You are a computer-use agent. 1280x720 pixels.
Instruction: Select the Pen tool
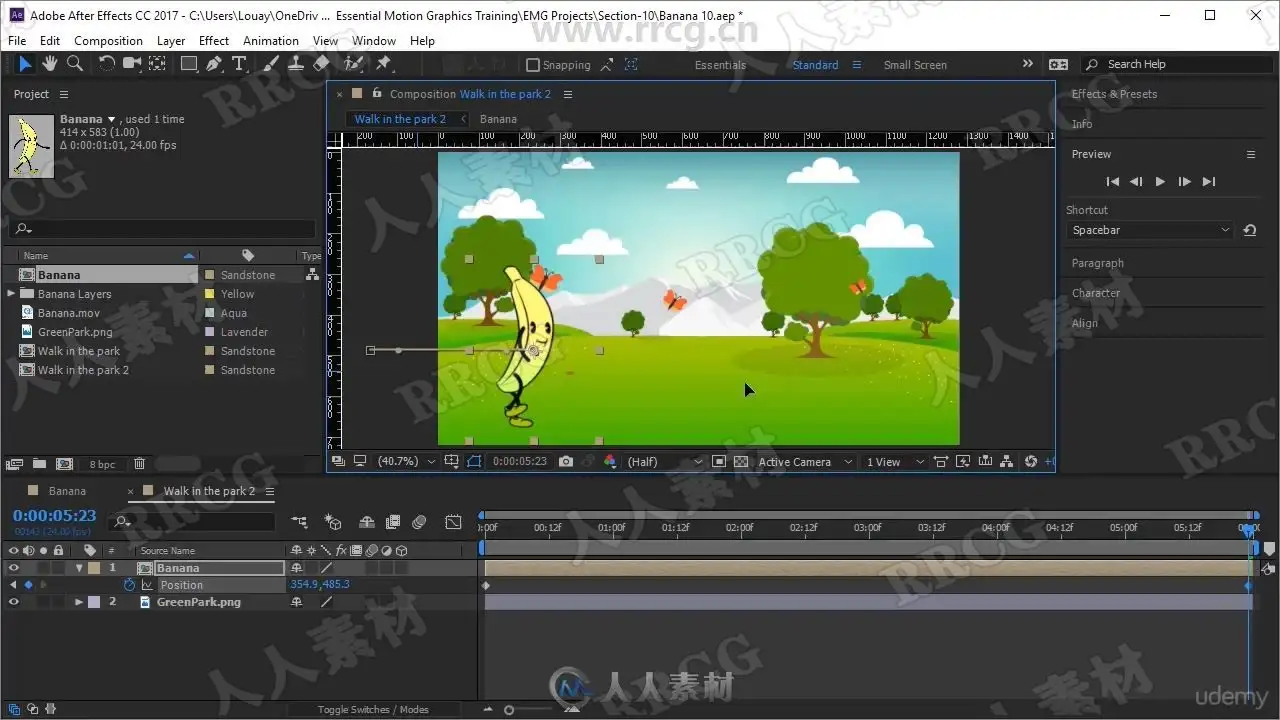click(214, 64)
